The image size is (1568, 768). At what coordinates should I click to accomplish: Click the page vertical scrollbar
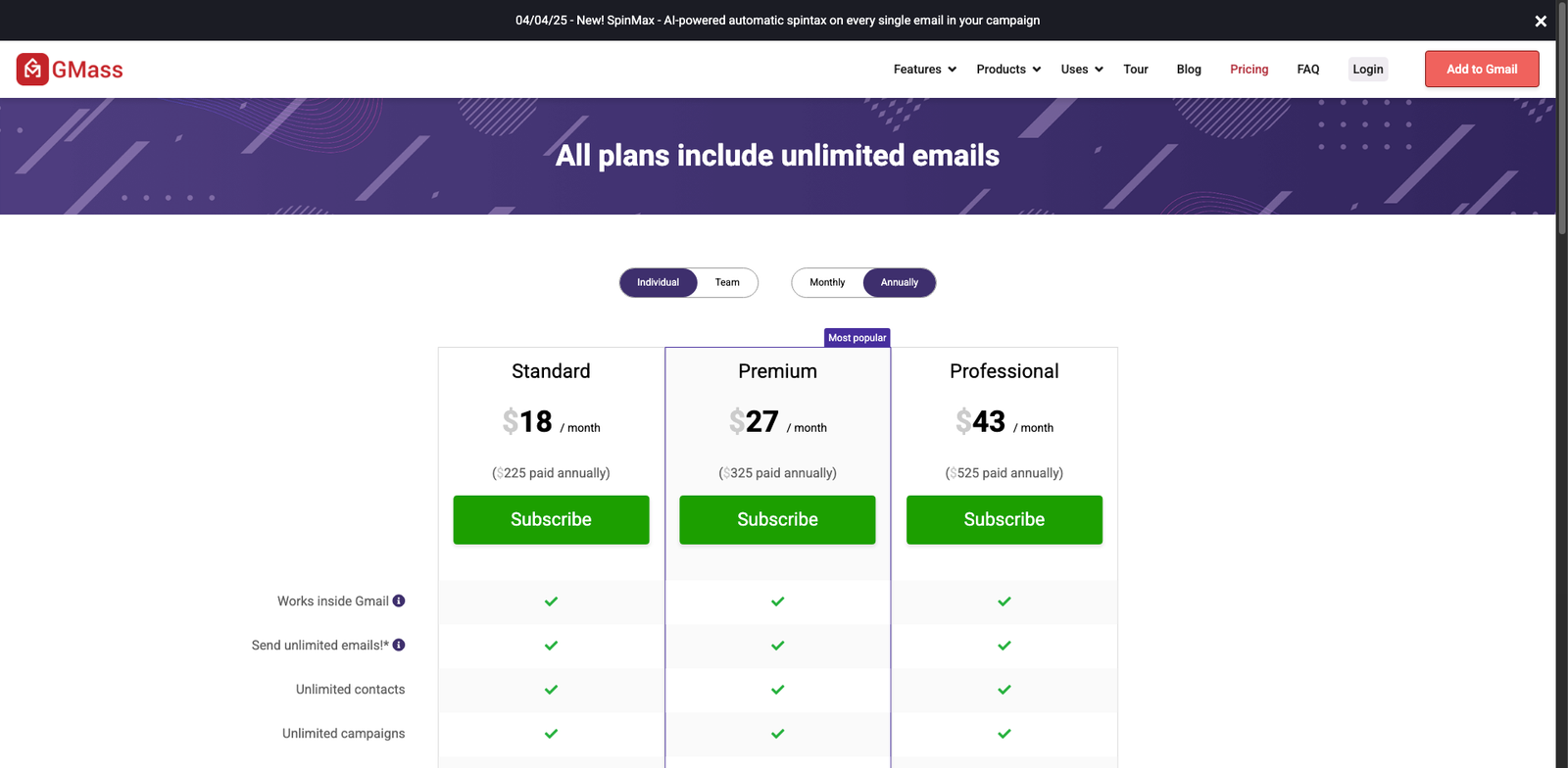point(1562,137)
